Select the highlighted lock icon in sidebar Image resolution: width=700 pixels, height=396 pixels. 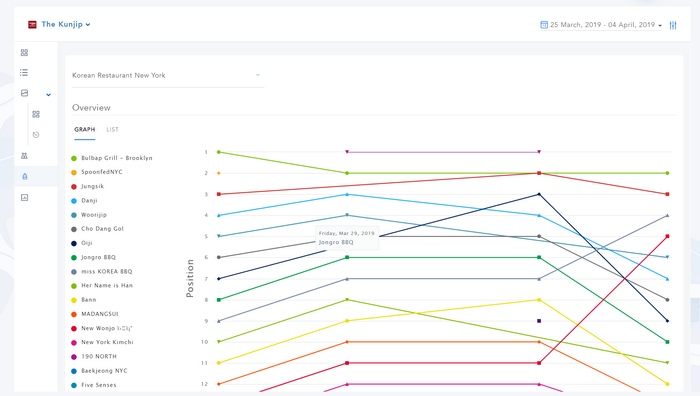(x=25, y=176)
